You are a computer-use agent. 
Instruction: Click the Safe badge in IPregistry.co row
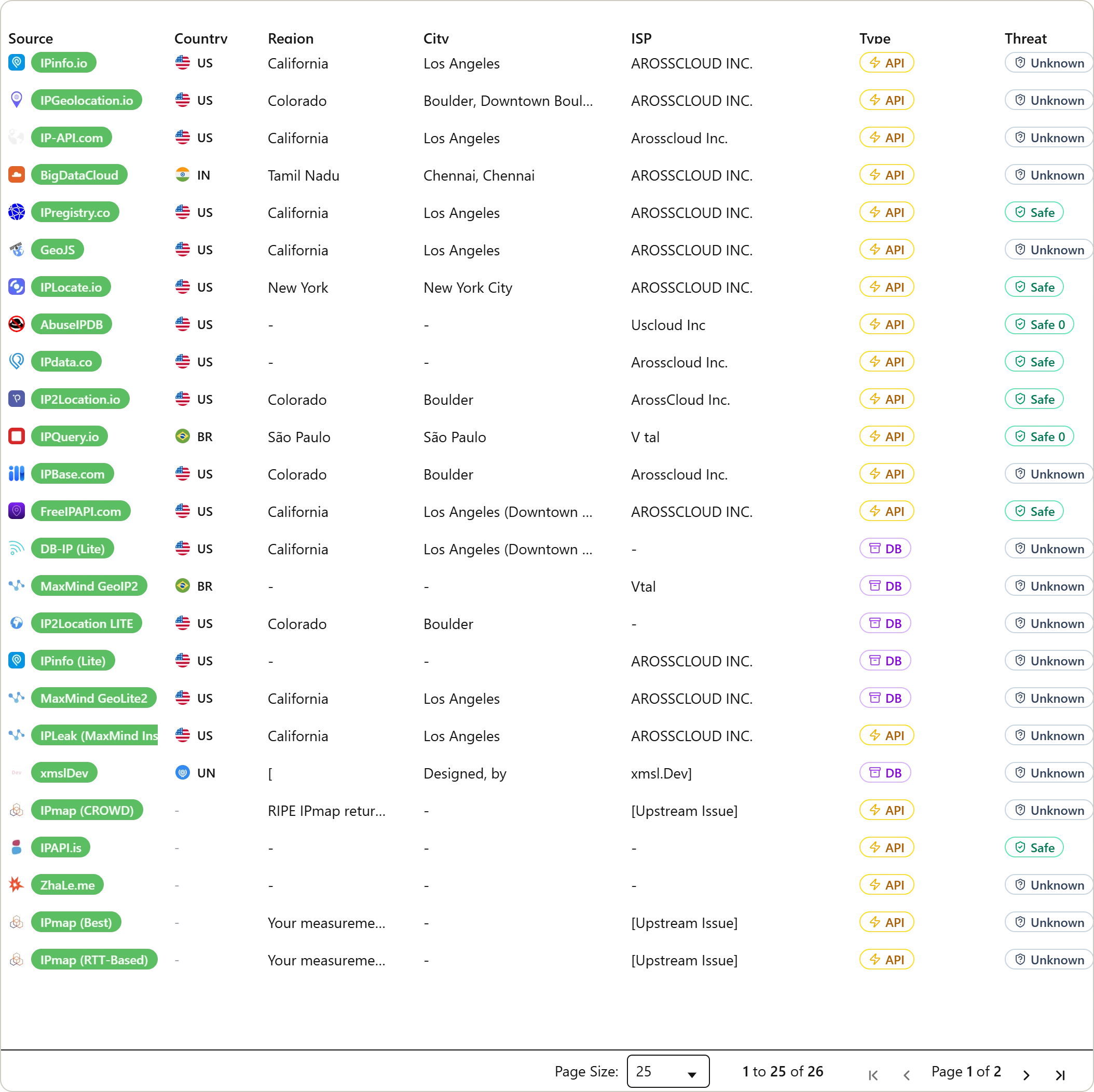1034,212
